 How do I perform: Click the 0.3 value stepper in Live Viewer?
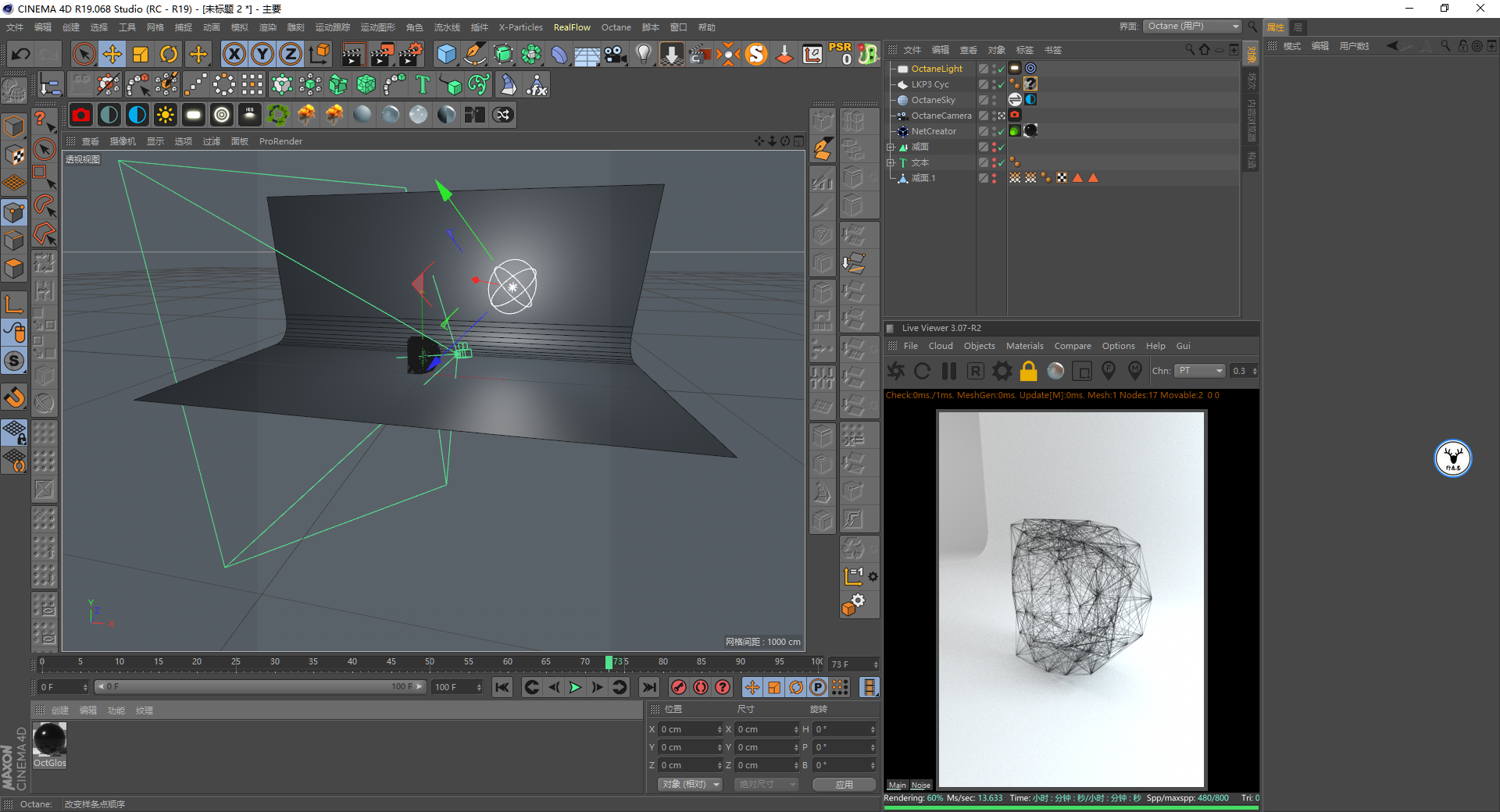(x=1255, y=371)
